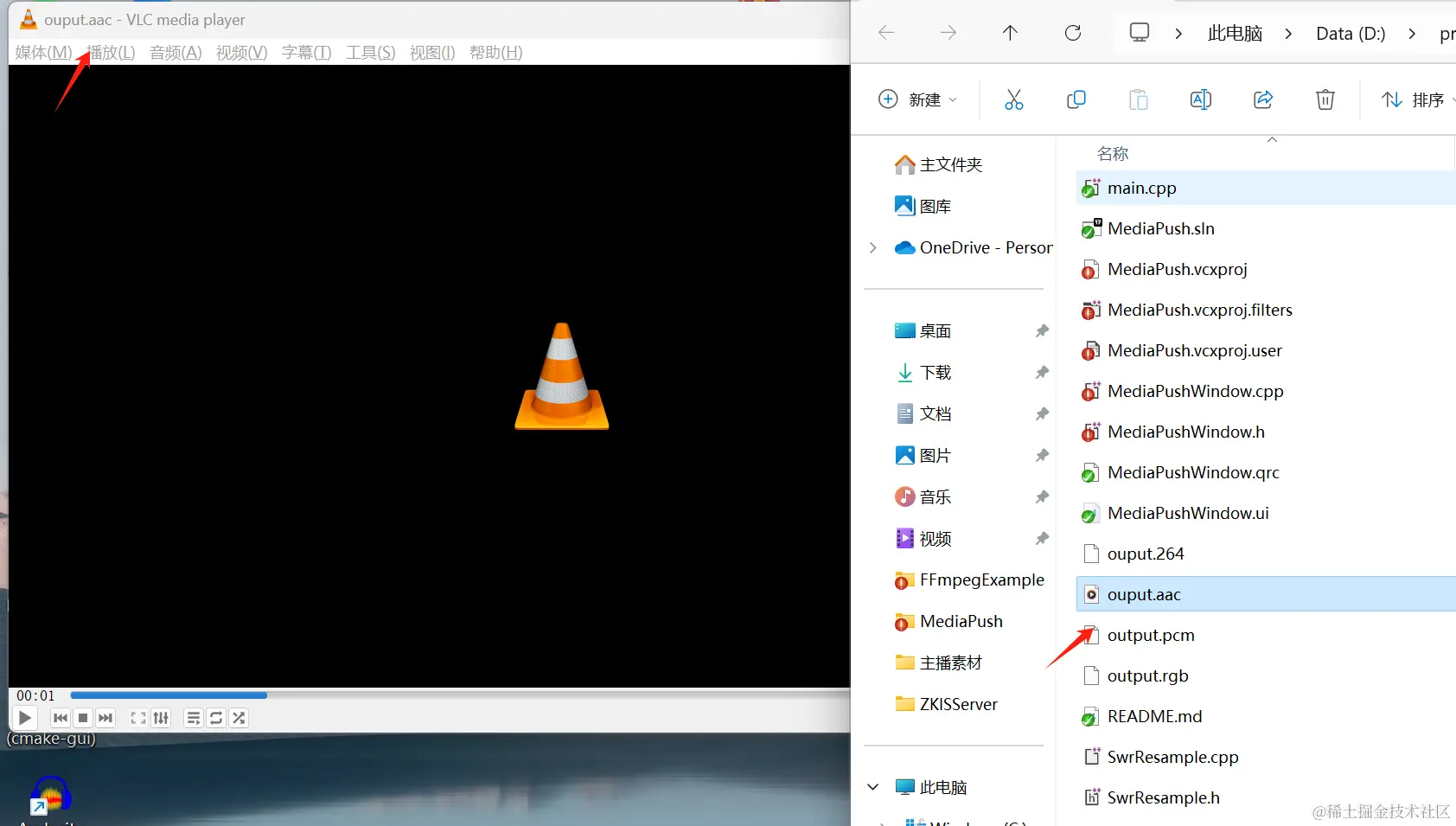Stop playback in VLC
This screenshot has width=1456, height=826.
pyautogui.click(x=83, y=718)
